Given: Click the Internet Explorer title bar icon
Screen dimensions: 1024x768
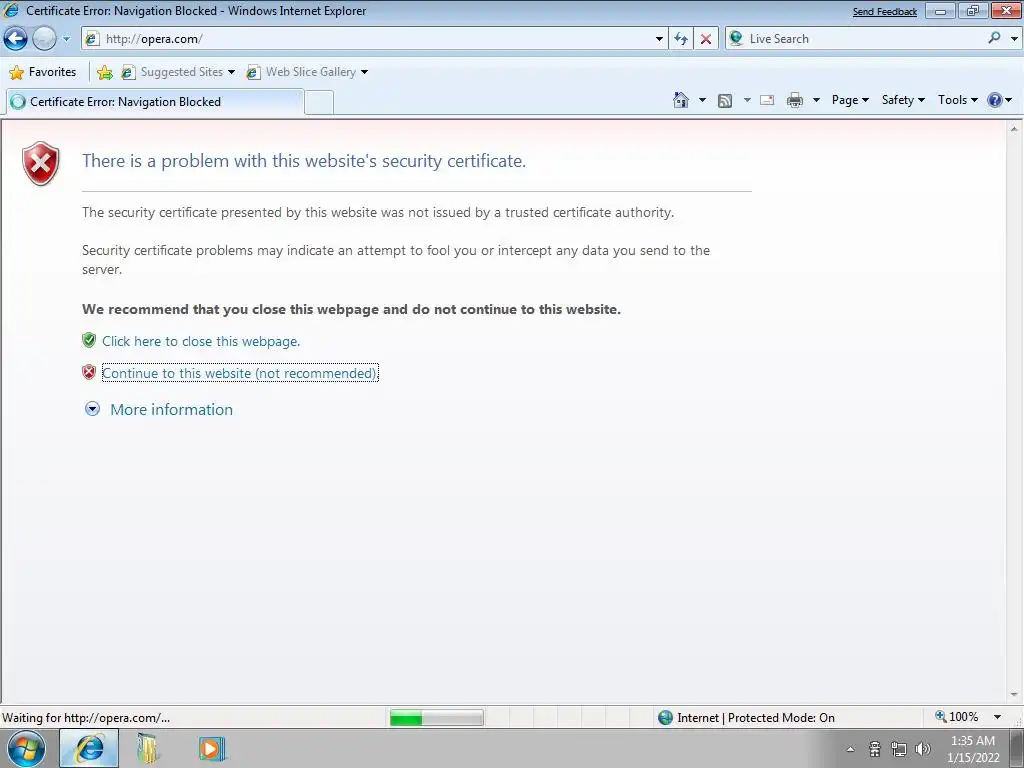Looking at the screenshot, I should click(x=11, y=10).
